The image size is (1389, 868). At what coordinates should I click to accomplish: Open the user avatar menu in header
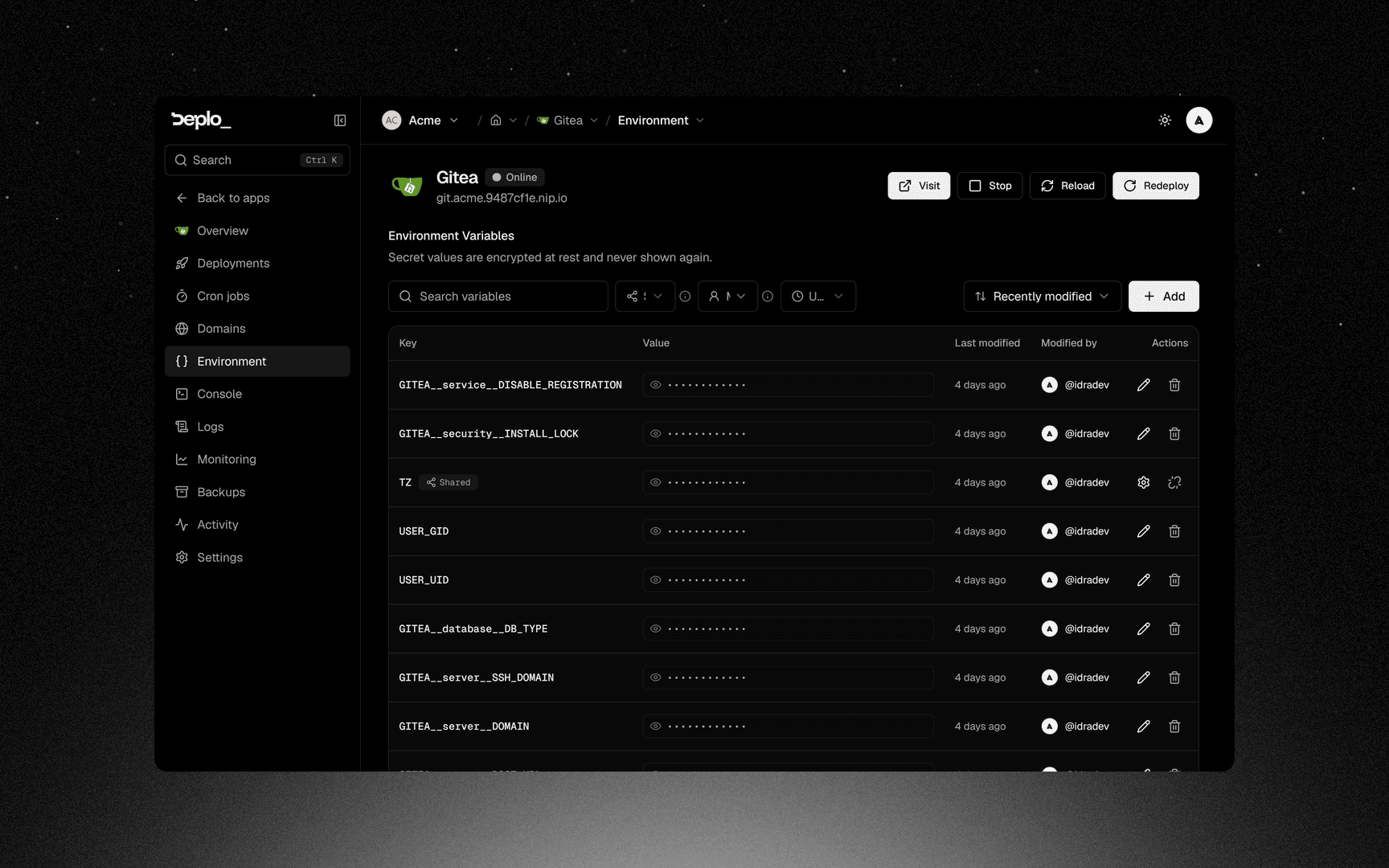click(1198, 121)
